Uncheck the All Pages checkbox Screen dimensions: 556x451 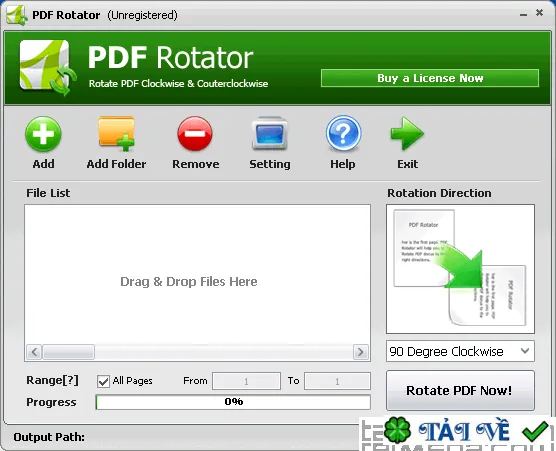[x=103, y=381]
